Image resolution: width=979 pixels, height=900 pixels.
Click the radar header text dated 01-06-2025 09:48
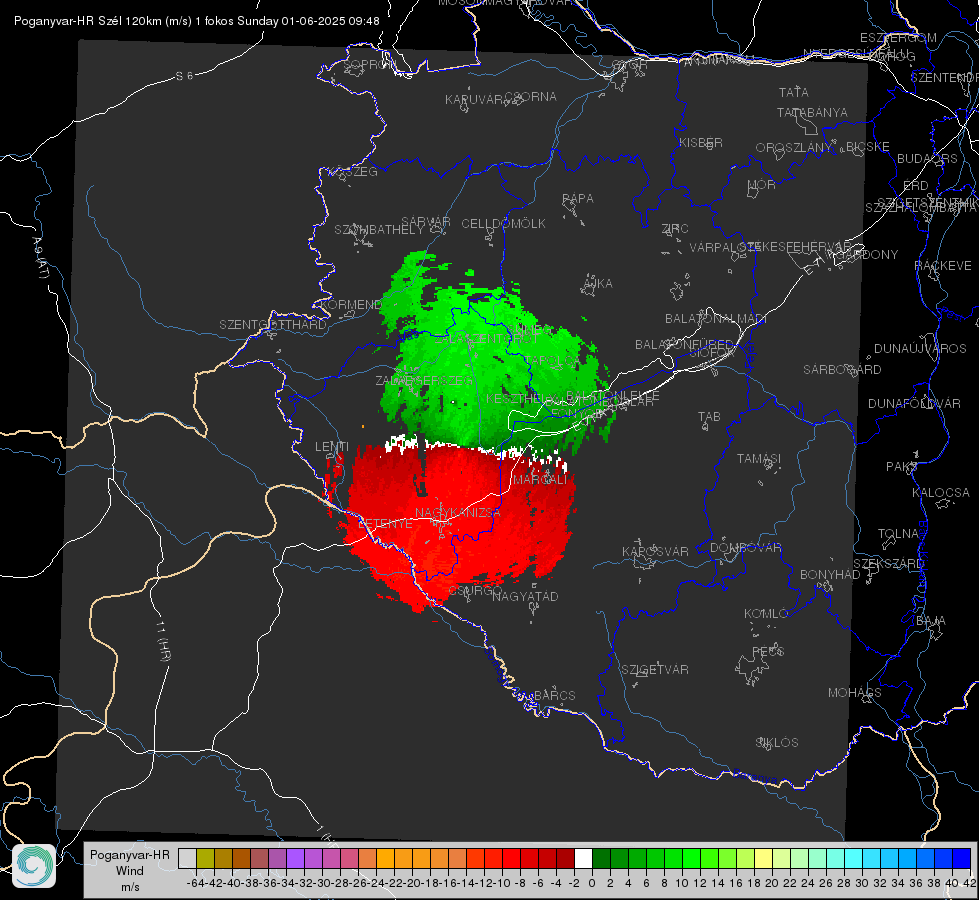(x=197, y=21)
